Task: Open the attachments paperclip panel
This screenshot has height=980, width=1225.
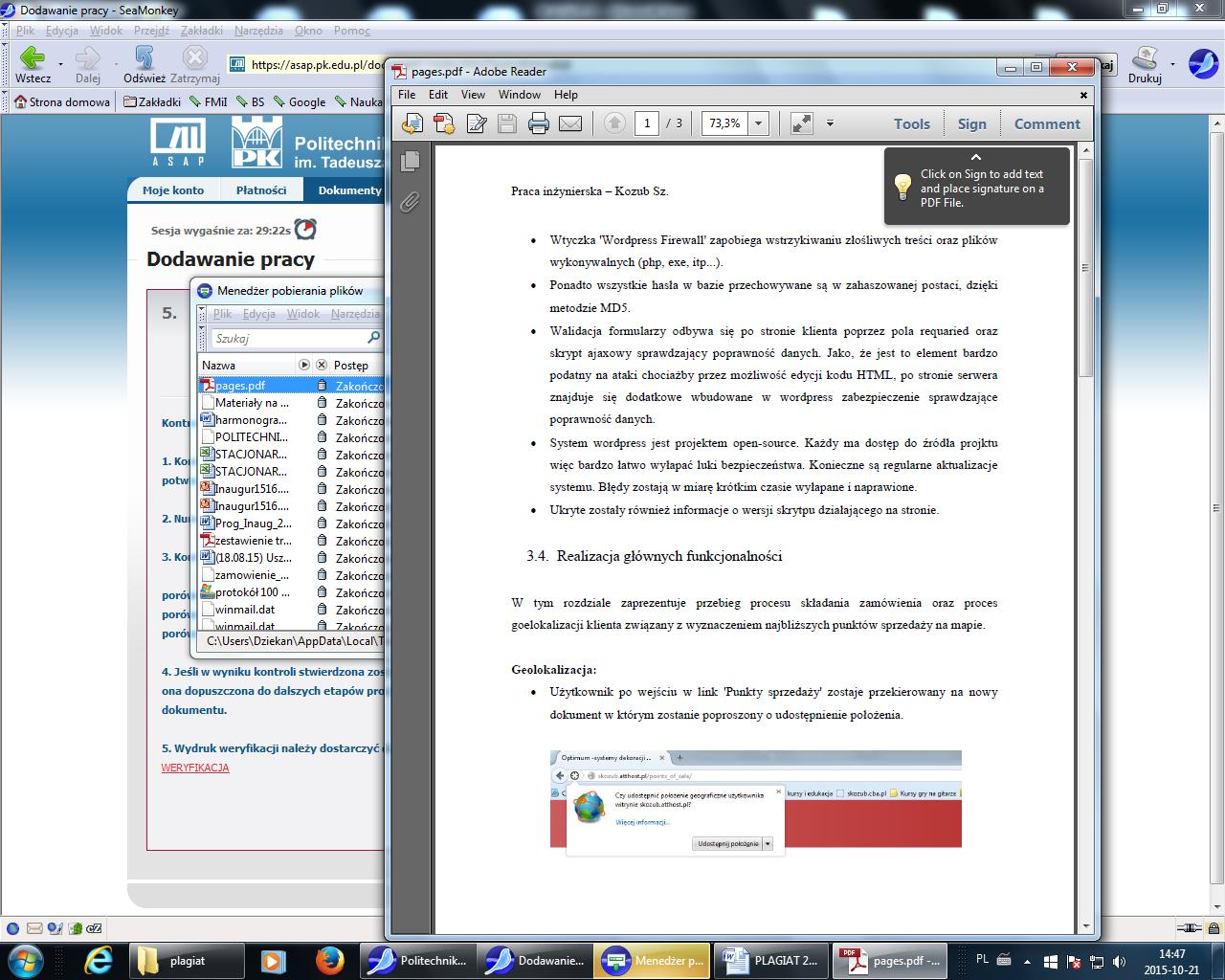Action: (x=410, y=202)
